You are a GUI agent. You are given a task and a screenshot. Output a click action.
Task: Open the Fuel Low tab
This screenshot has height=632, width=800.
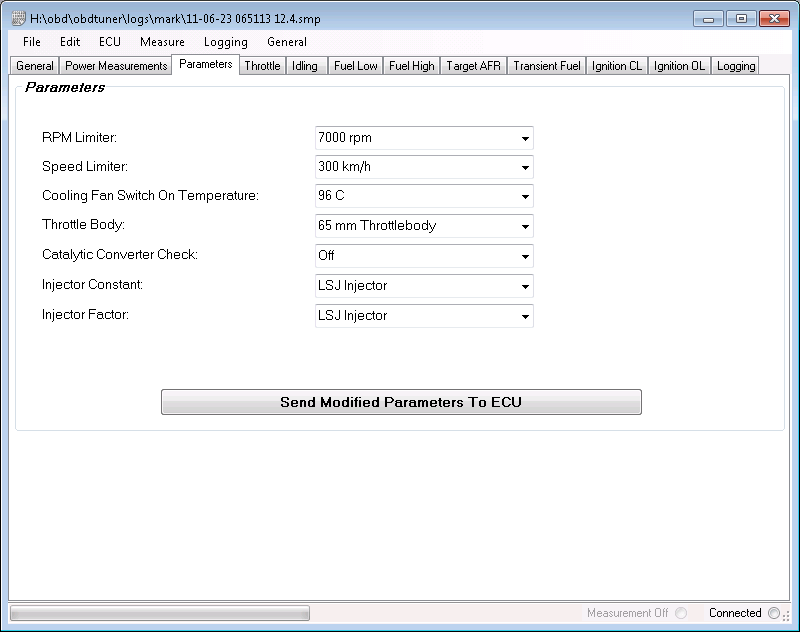click(x=356, y=66)
